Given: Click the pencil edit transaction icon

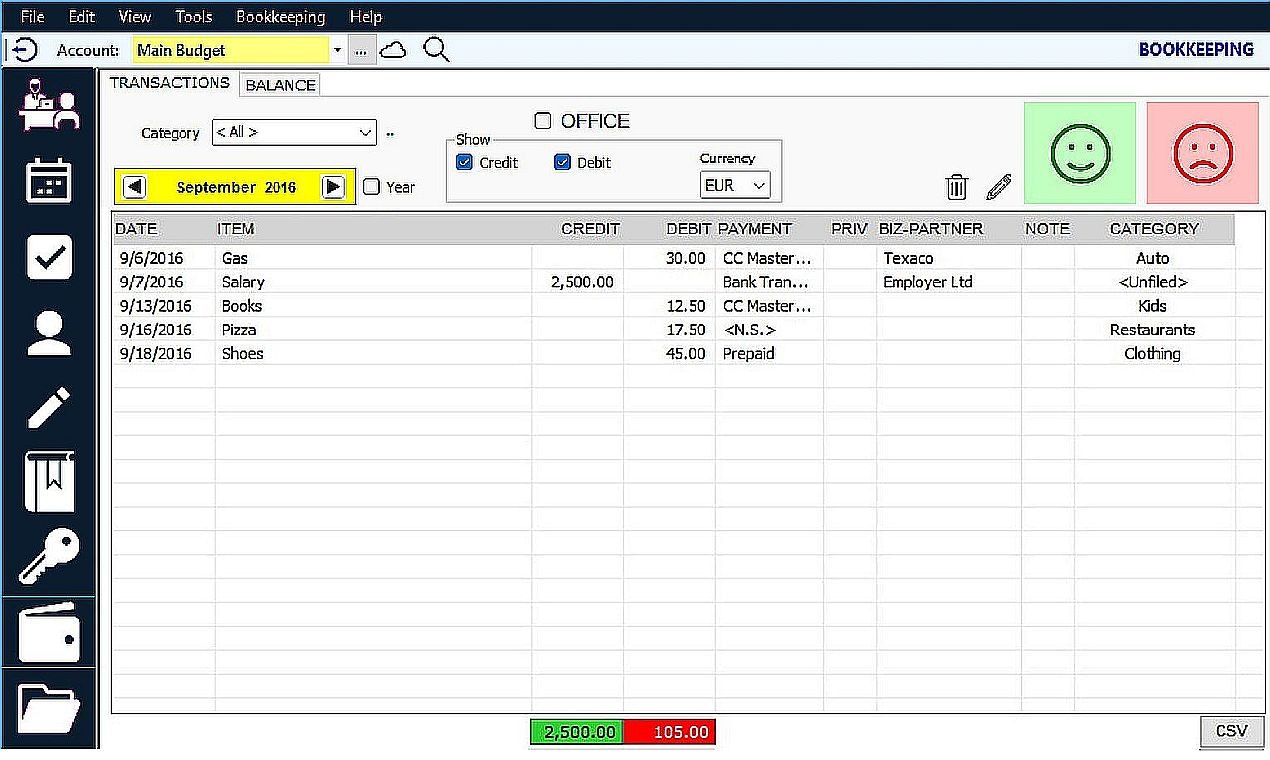Looking at the screenshot, I should coord(999,186).
